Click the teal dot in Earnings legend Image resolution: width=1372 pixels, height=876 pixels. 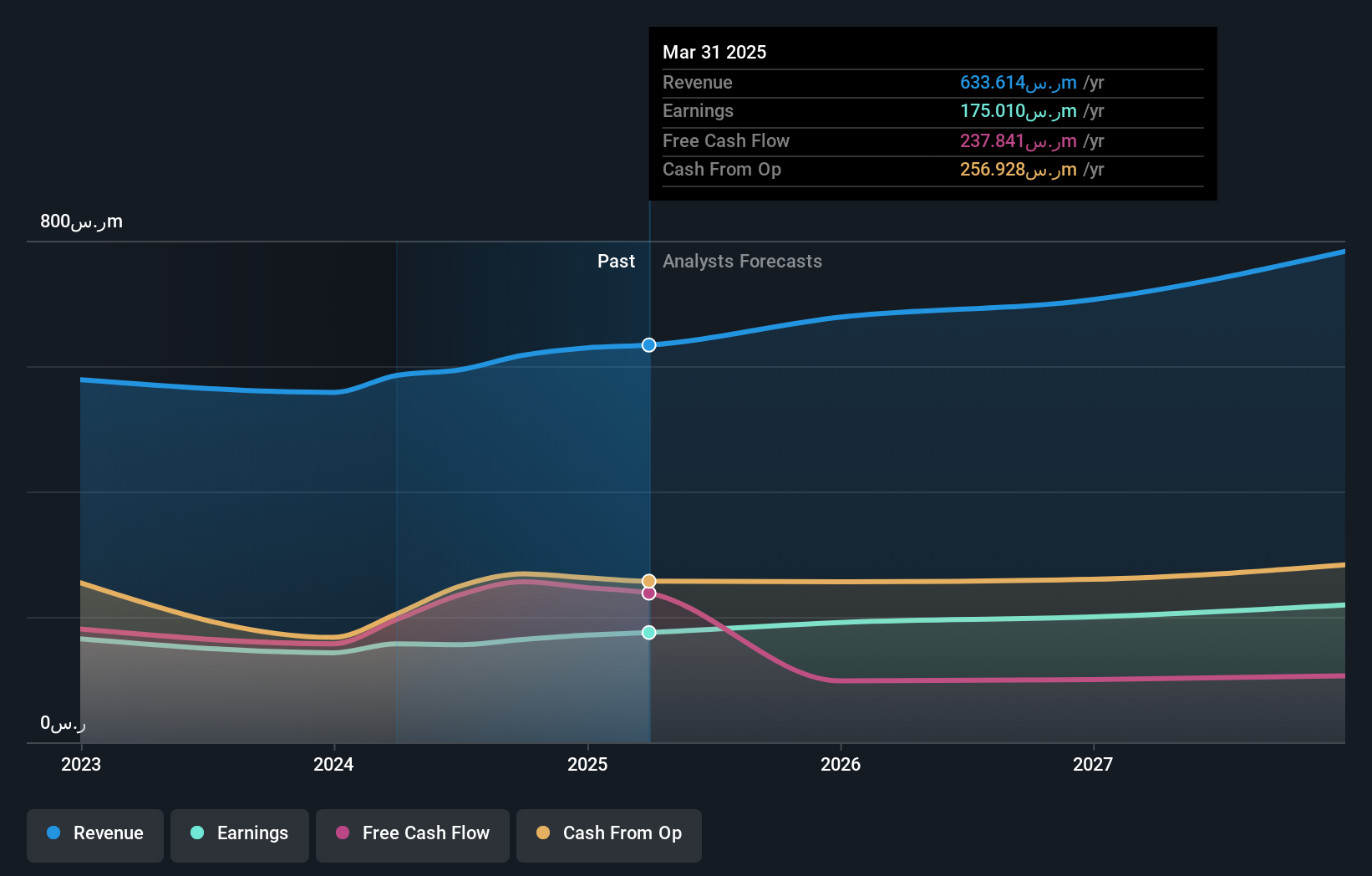click(x=197, y=833)
